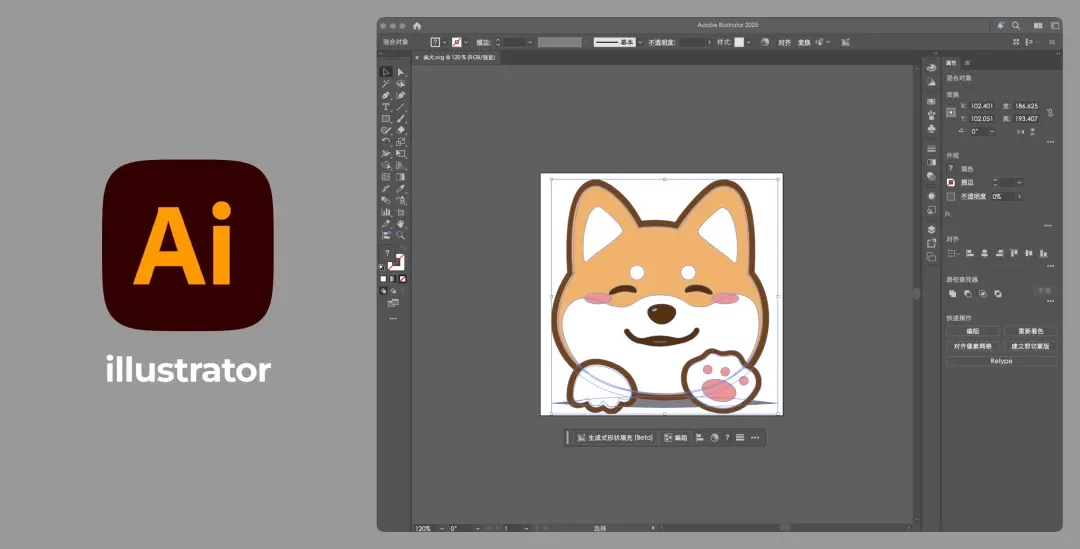Screen dimensions: 1080x549
Task: Select the Magic Wand tool
Action: (x=386, y=84)
